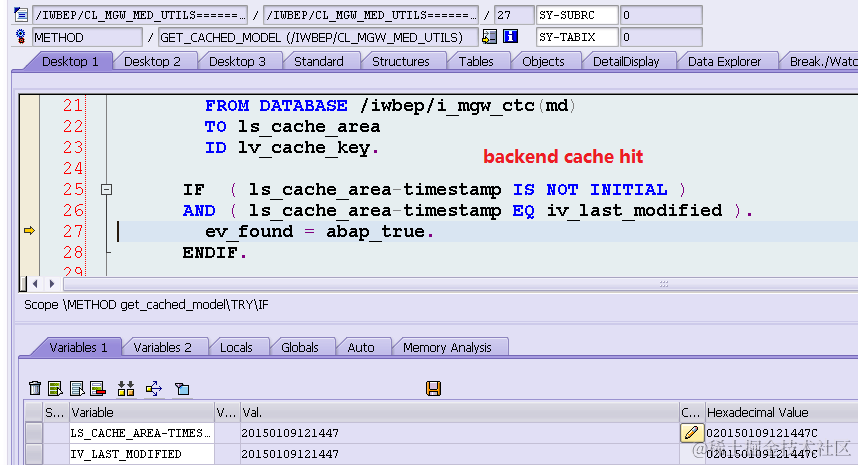Image resolution: width=858 pixels, height=465 pixels.
Task: Click the select-all corner cell of variables table
Action: [33, 412]
